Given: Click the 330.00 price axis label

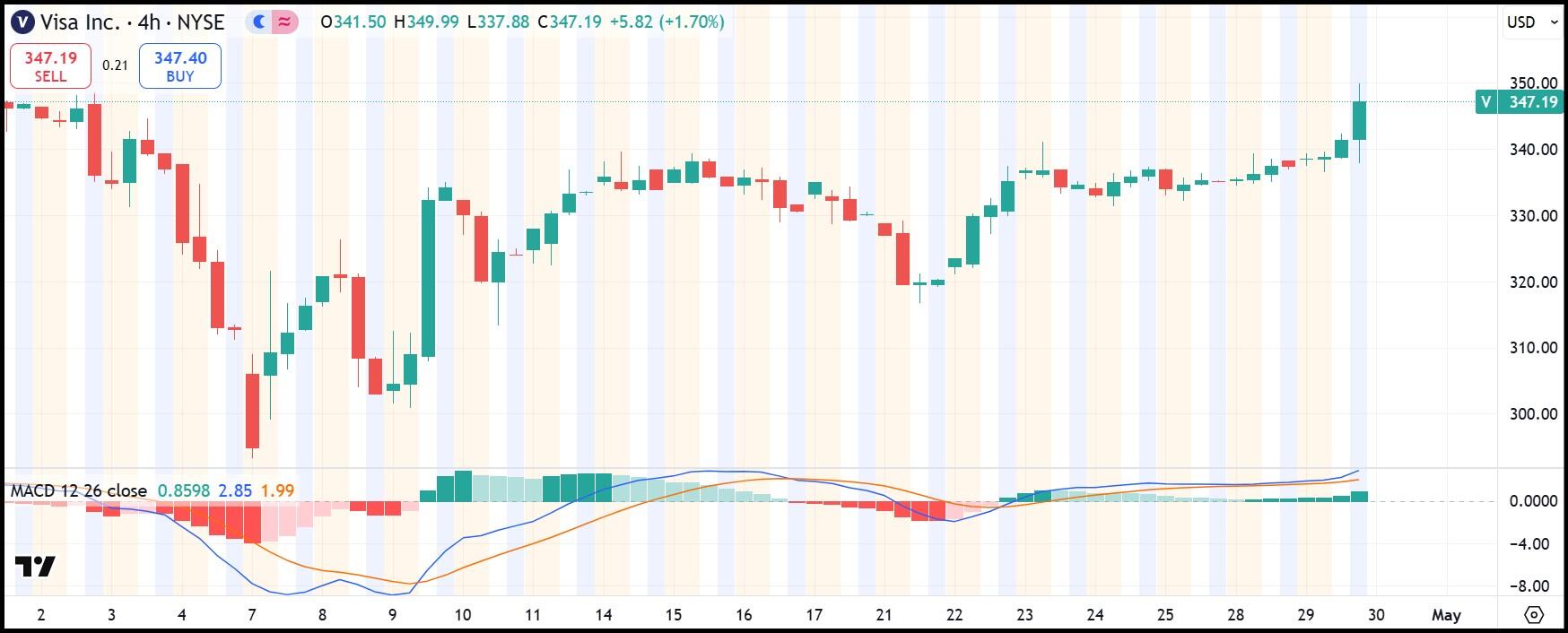Looking at the screenshot, I should click(x=1534, y=215).
